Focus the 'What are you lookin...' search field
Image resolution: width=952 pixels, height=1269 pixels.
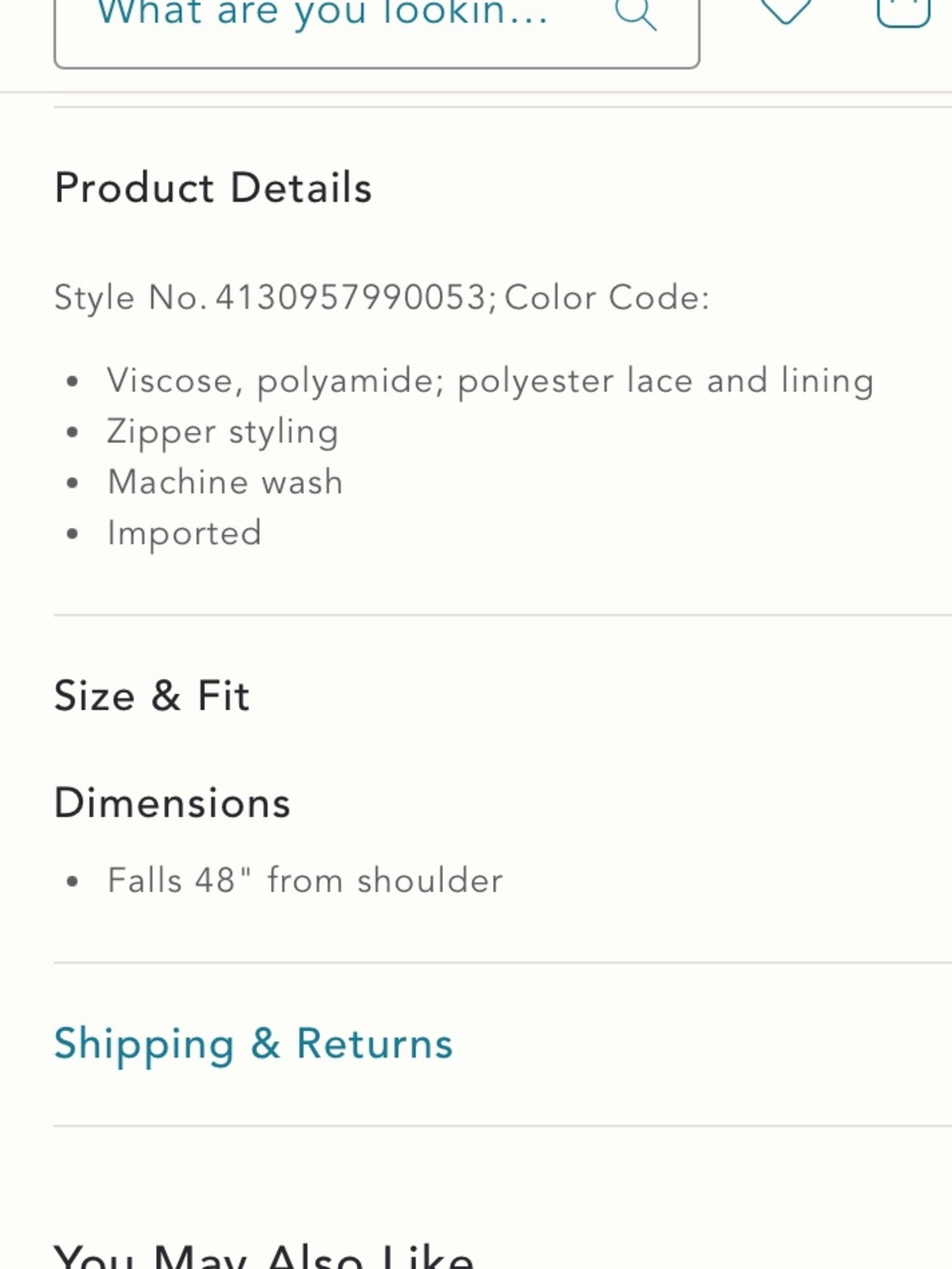[377, 29]
